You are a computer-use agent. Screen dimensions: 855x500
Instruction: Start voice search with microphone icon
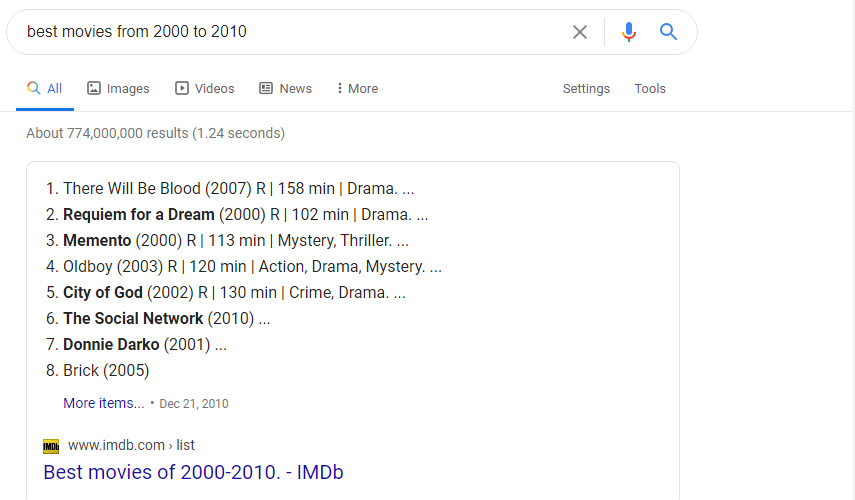(629, 32)
